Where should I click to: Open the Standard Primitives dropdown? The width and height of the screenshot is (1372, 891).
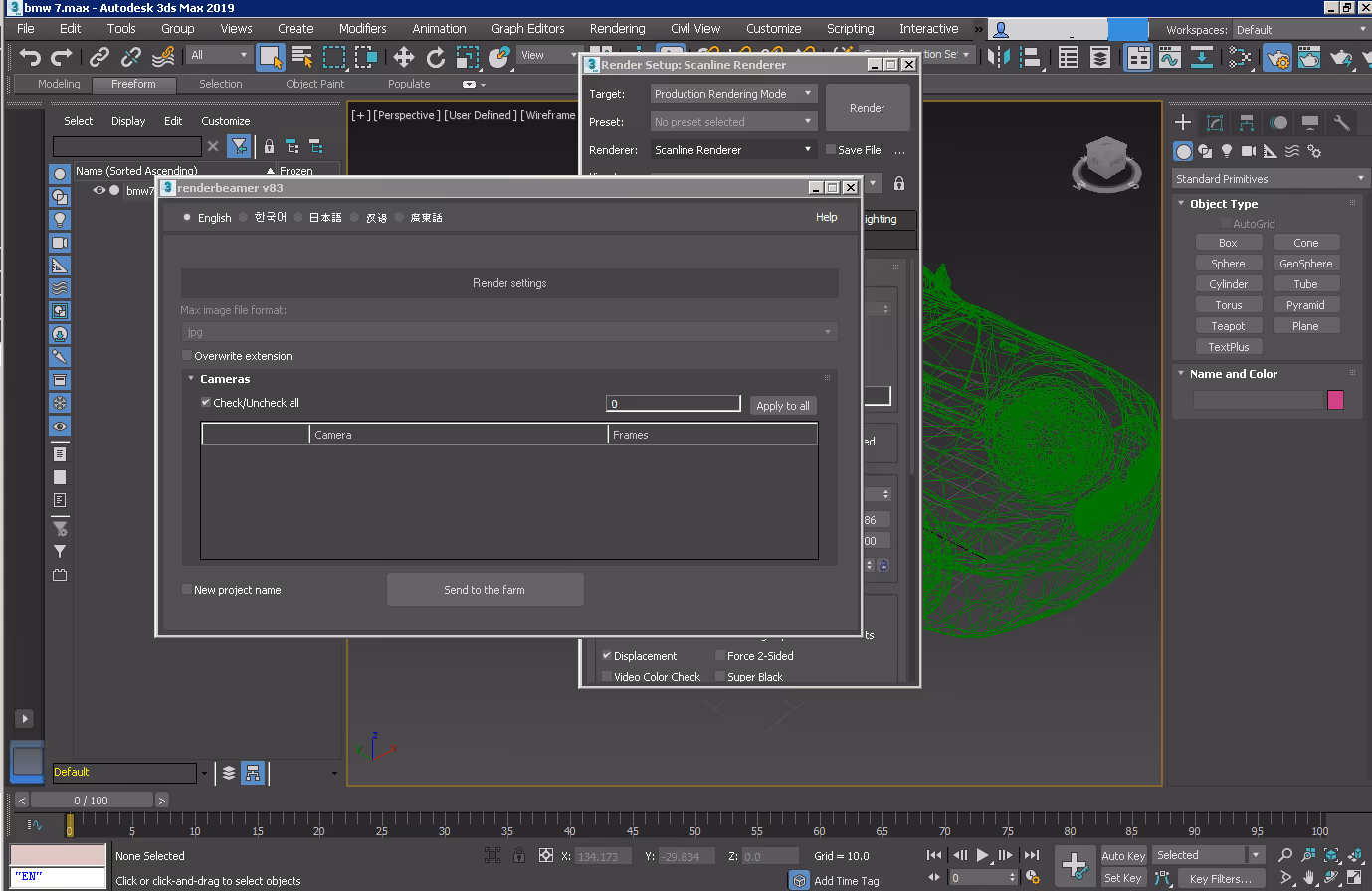(1270, 179)
